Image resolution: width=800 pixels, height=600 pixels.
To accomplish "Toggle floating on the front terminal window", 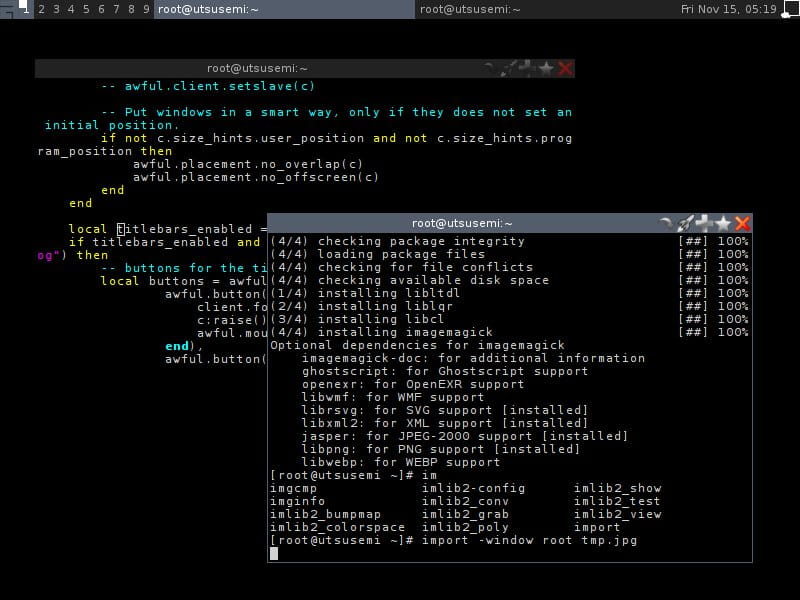I will (667, 223).
